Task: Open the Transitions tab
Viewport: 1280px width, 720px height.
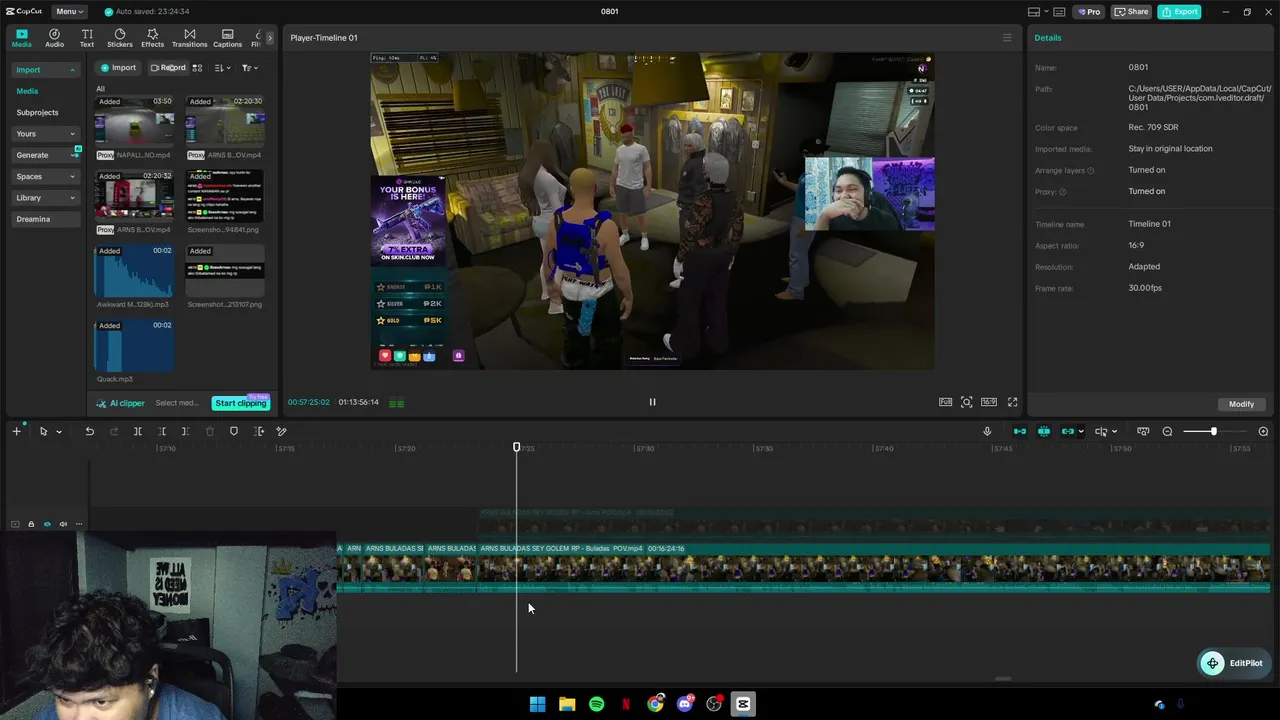Action: (x=189, y=38)
